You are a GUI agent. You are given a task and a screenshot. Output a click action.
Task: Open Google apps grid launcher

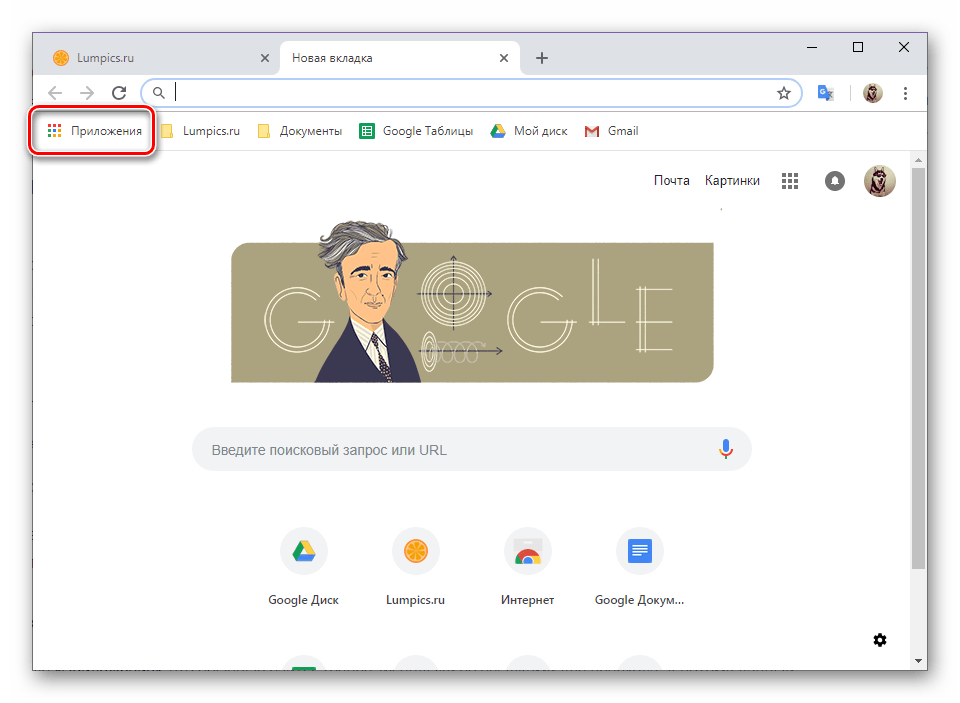point(790,181)
